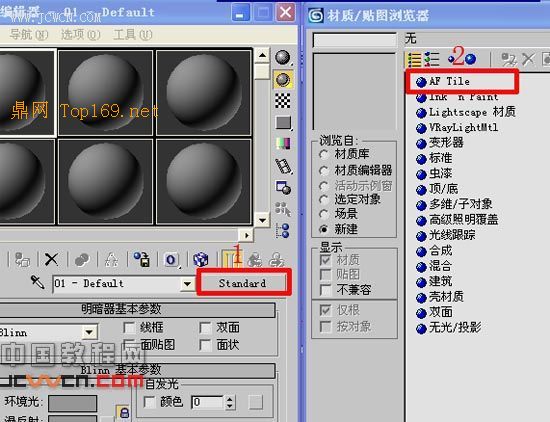Select the 选定对象 radio button
Screen dimensions: 550x422
click(x=324, y=200)
